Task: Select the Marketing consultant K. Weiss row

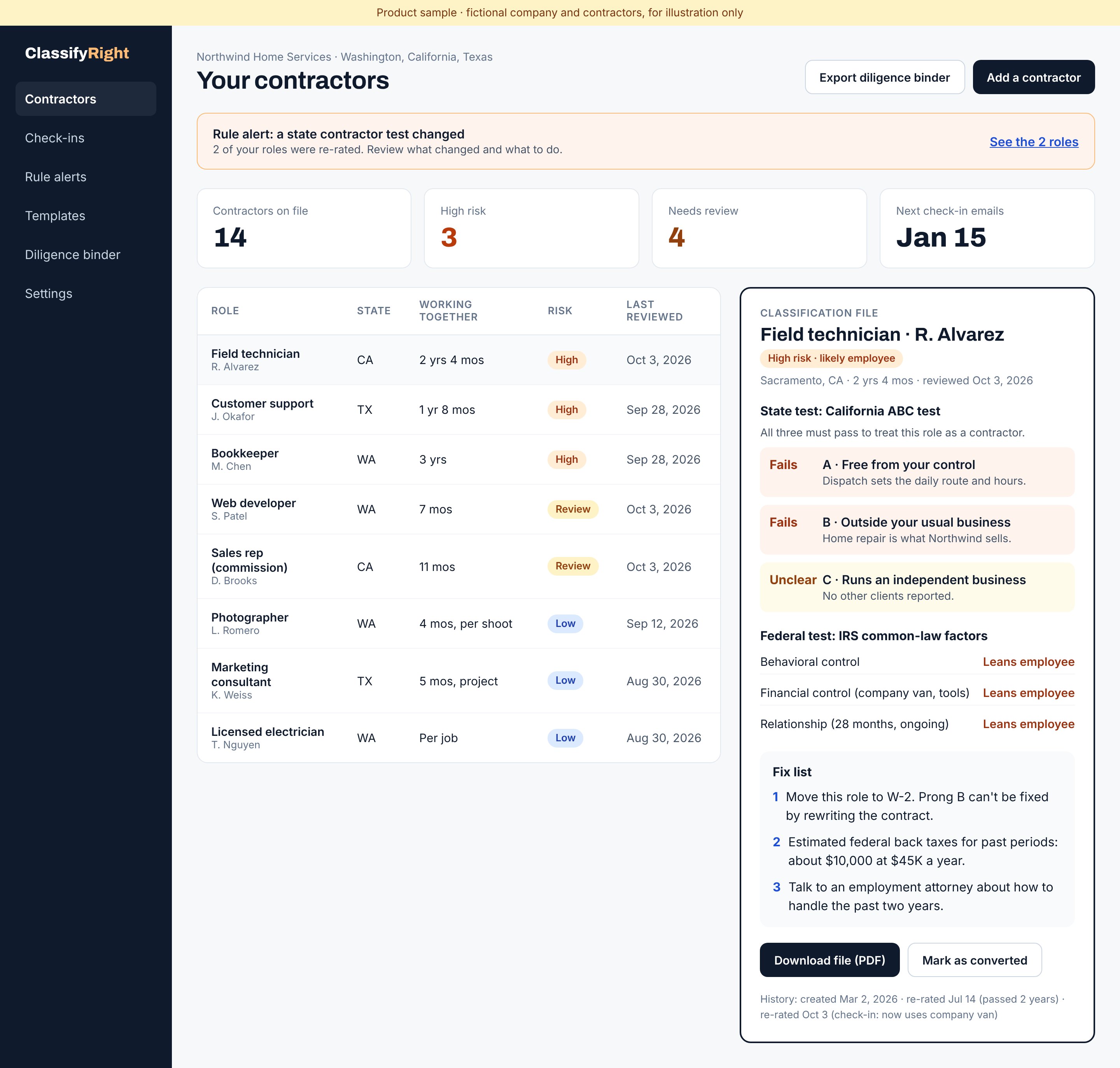Action: [x=459, y=681]
